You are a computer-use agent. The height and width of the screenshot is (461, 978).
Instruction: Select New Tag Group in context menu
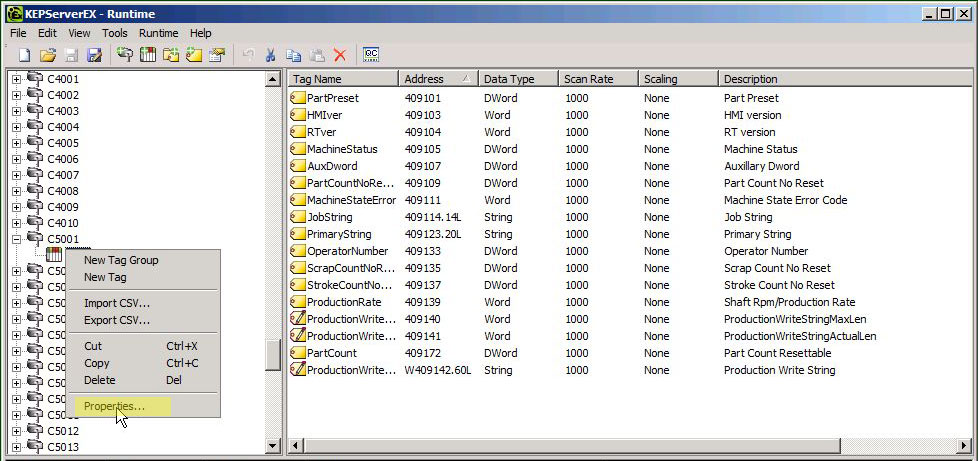pos(121,260)
